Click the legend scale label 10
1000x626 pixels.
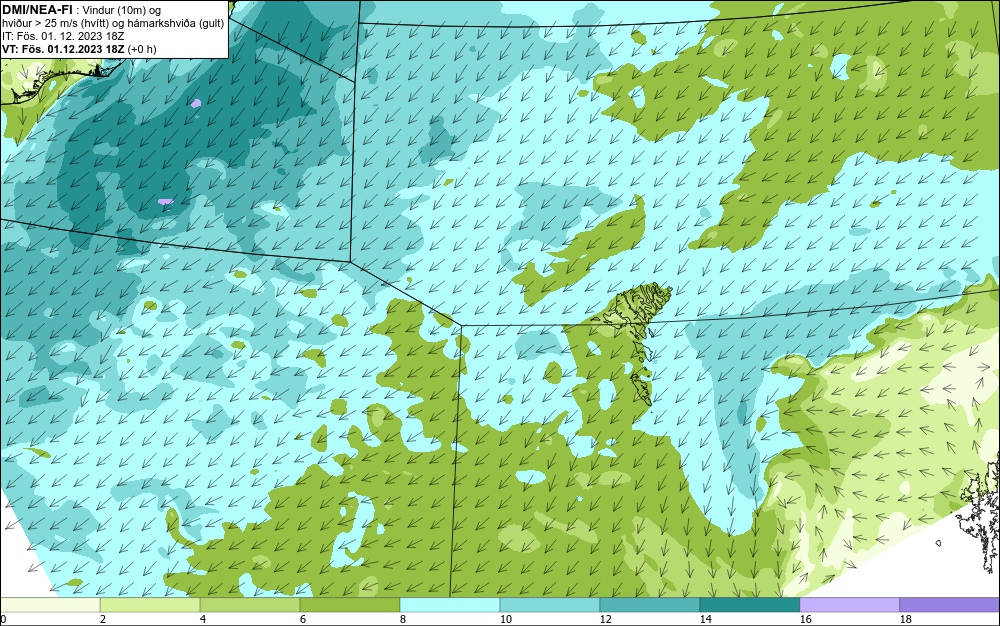[x=506, y=619]
